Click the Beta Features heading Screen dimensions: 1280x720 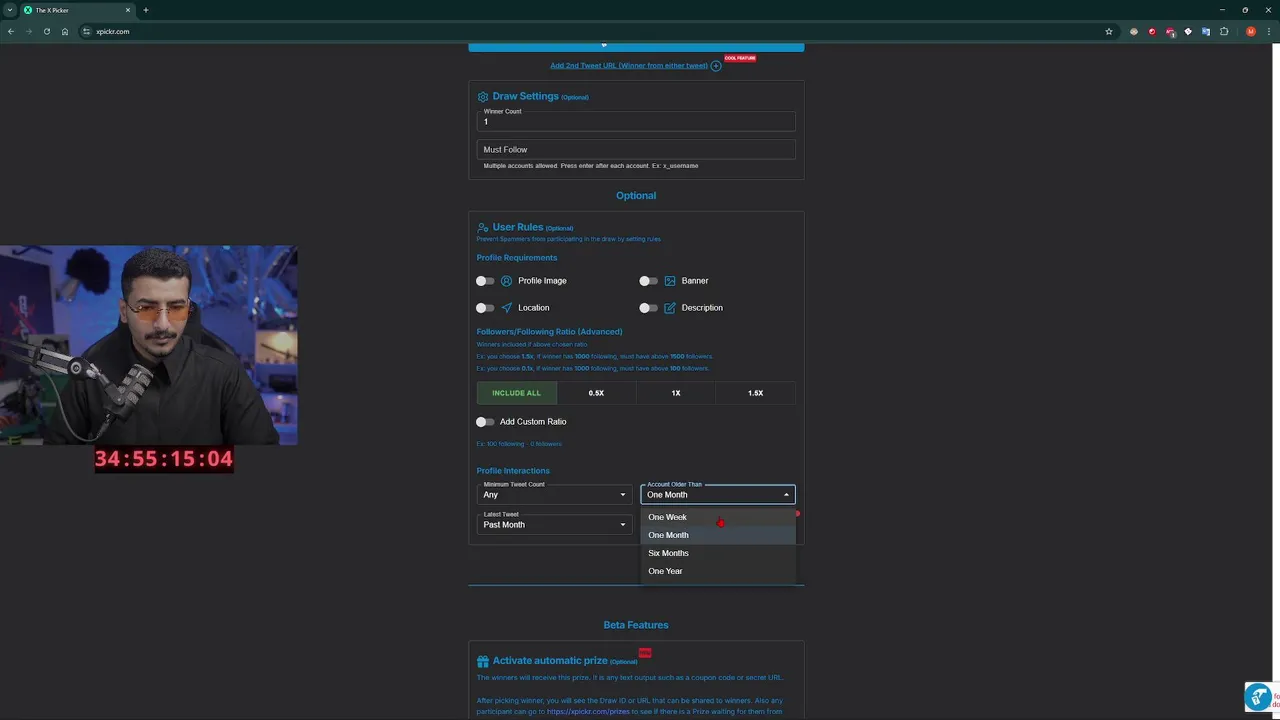coord(636,625)
